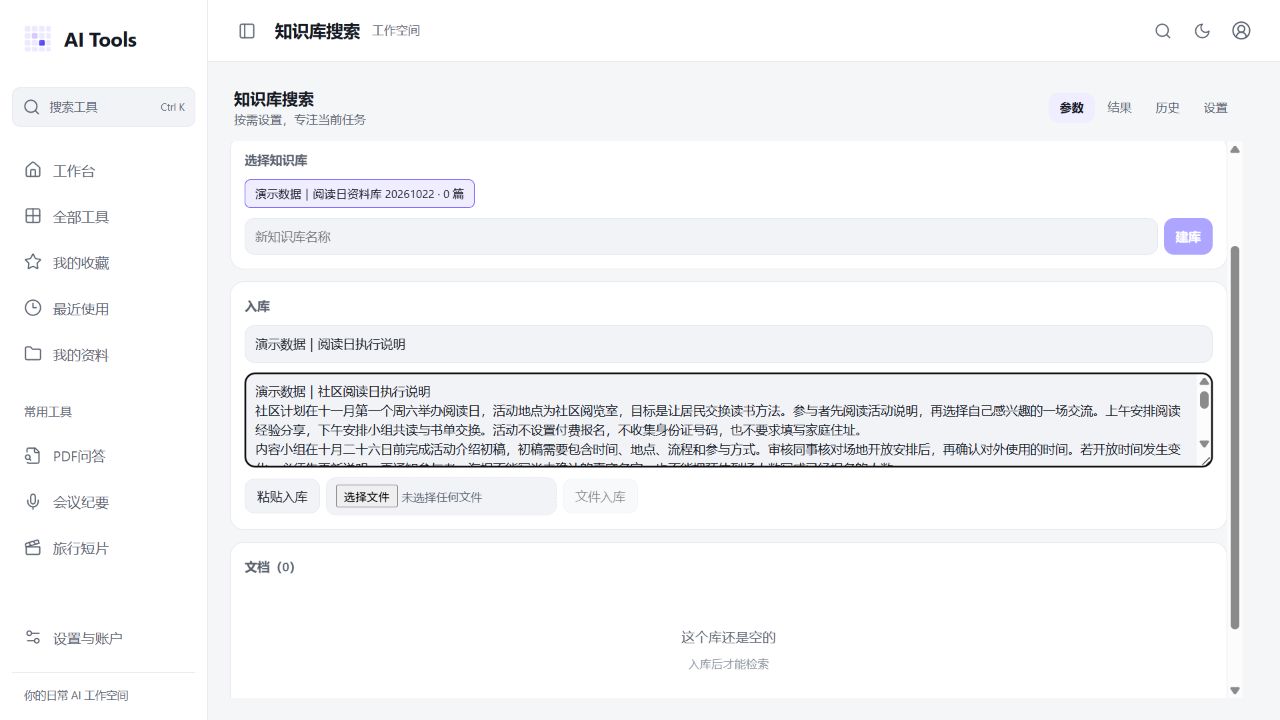Open 设置与账户 in the sidebar

104,638
